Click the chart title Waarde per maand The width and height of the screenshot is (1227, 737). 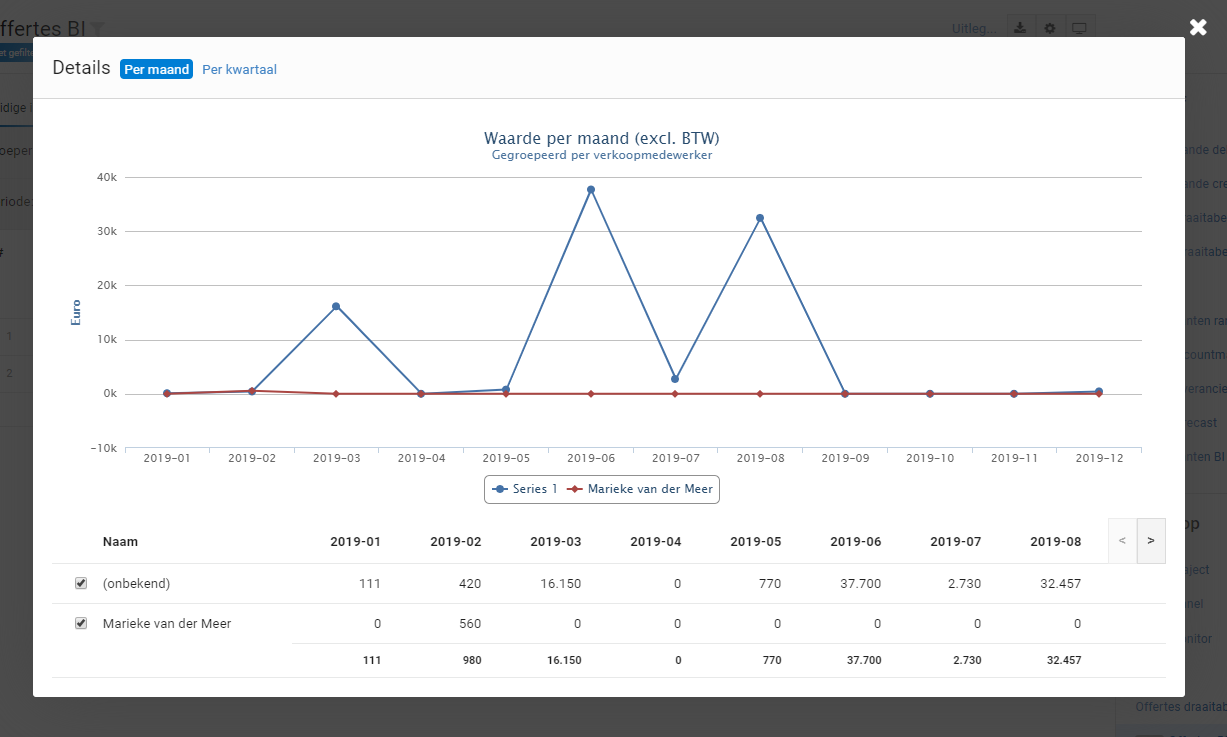tap(602, 138)
